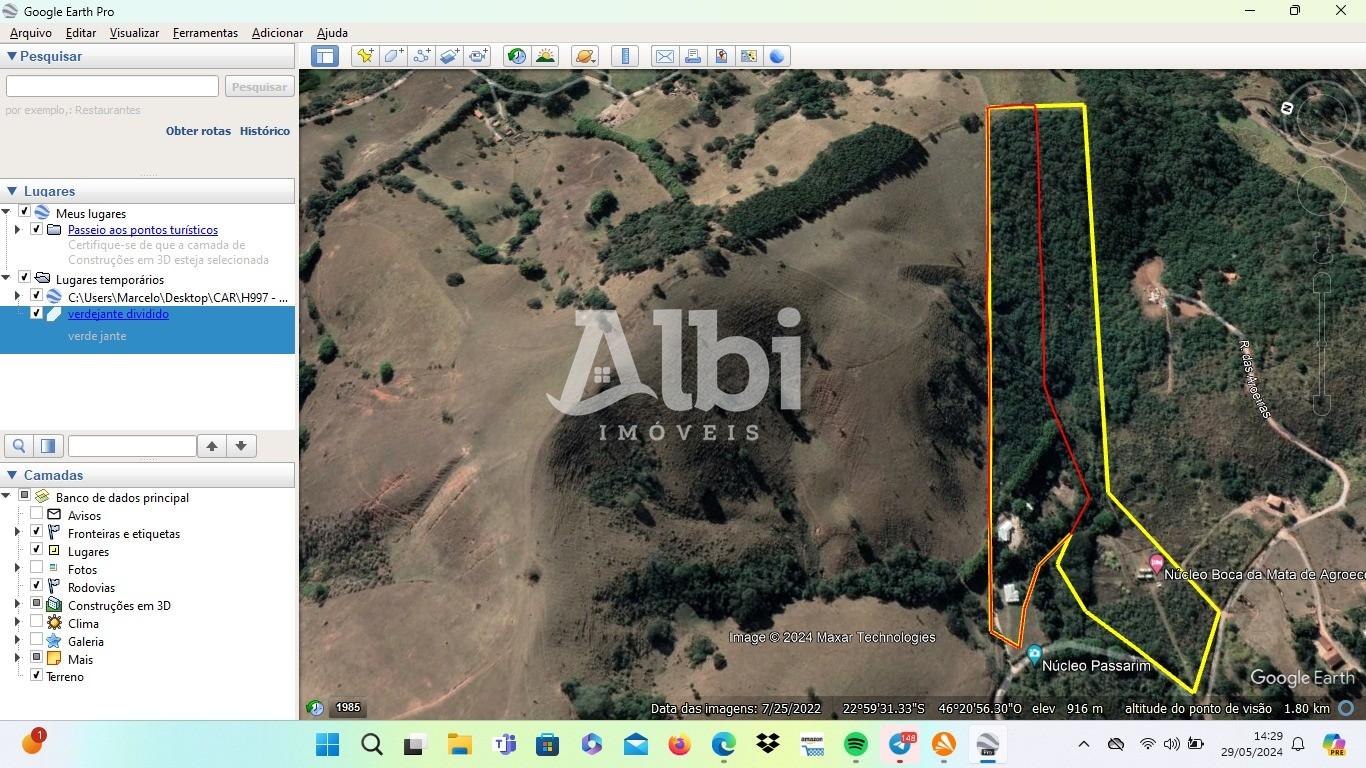Toggle sunlight across the landscape icon

(x=545, y=56)
